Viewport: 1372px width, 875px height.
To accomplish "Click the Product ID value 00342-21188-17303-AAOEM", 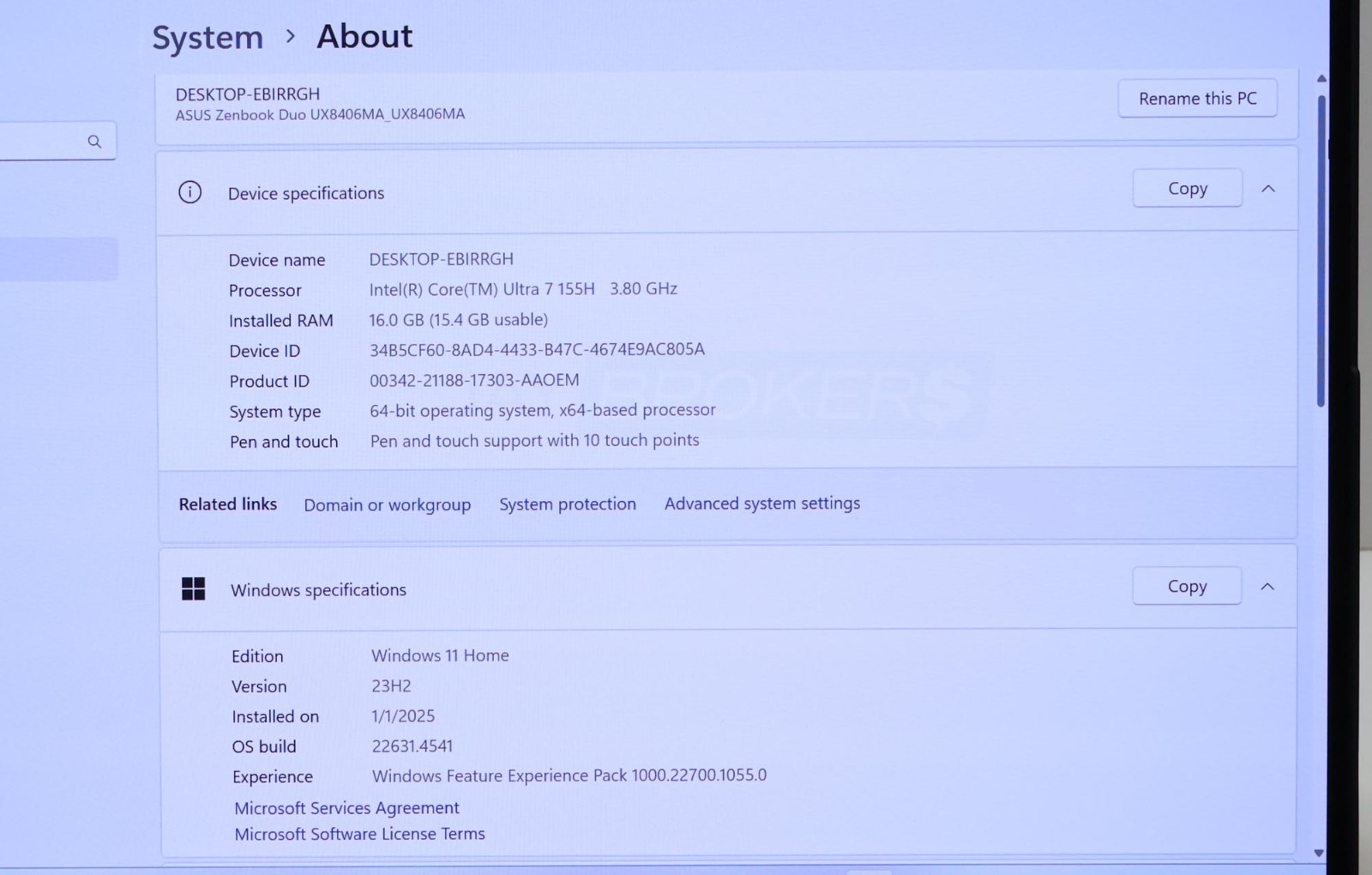I will [474, 380].
